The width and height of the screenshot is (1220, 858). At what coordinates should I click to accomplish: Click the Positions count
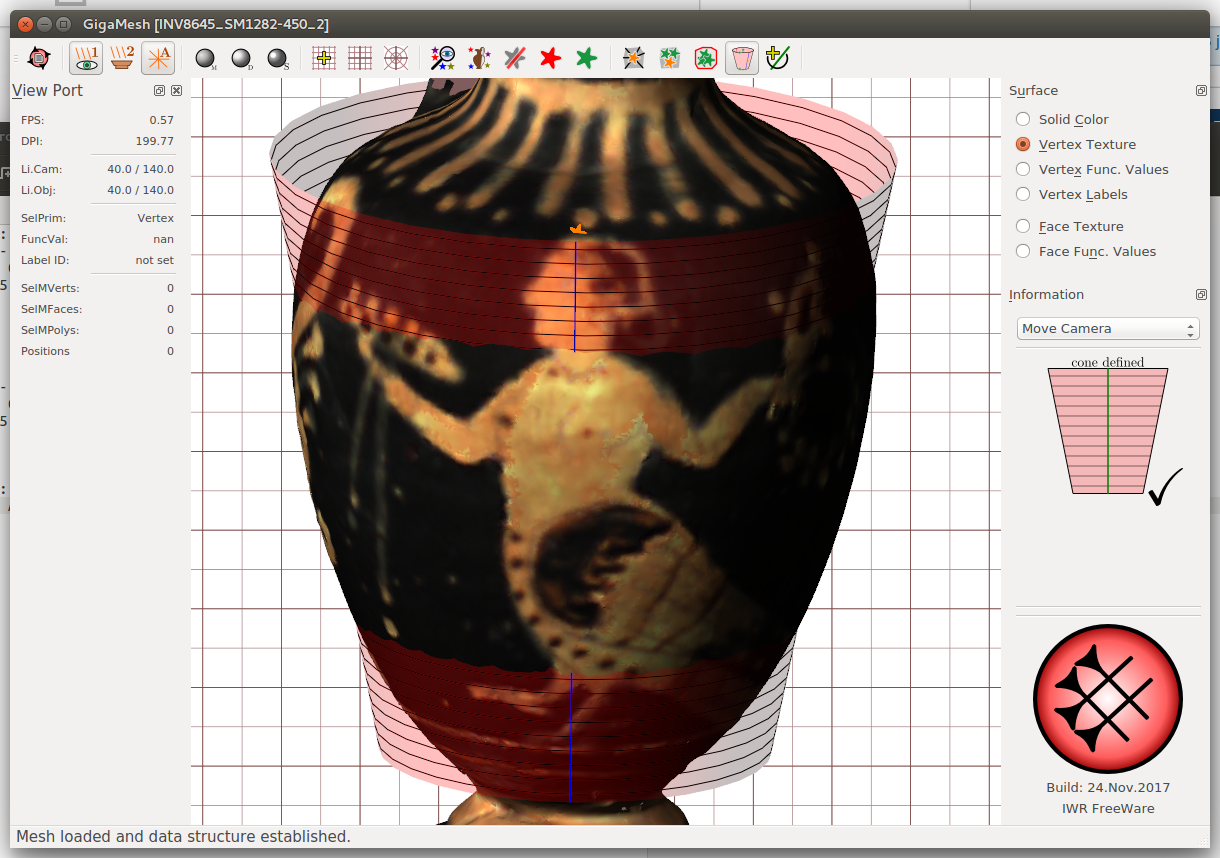[x=170, y=351]
